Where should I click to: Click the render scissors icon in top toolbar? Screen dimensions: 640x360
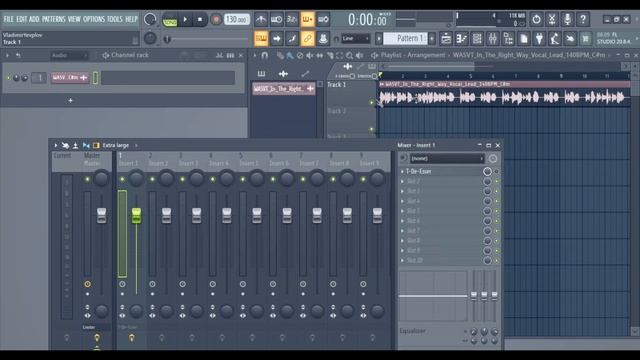pyautogui.click(x=552, y=19)
